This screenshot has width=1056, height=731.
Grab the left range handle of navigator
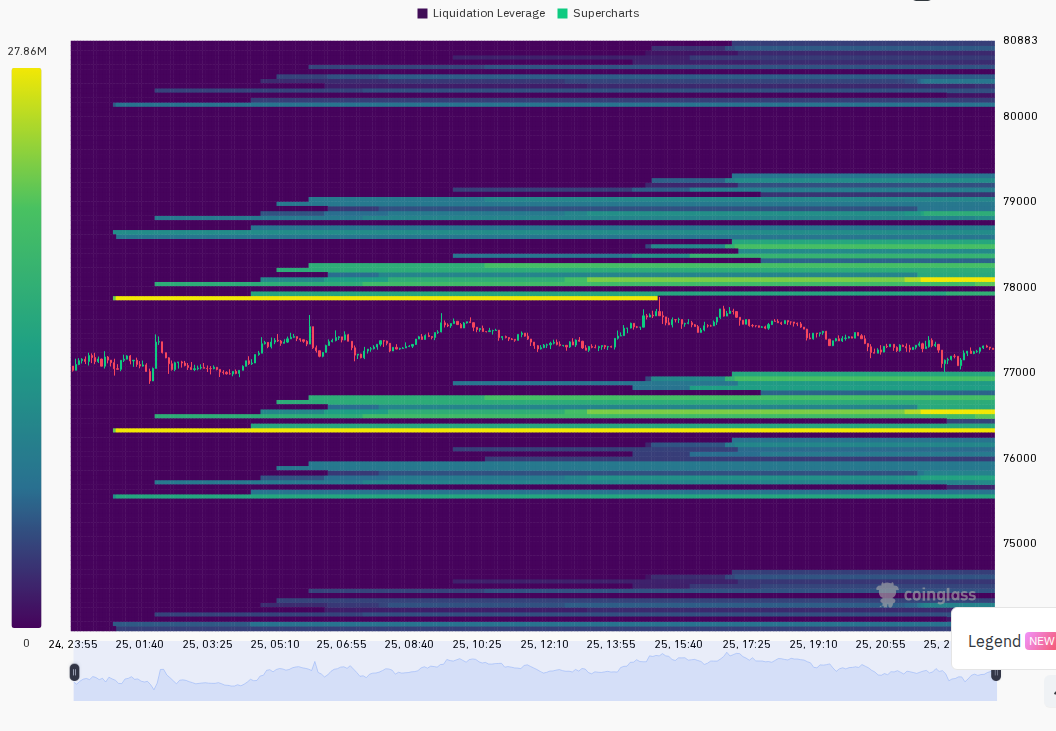point(74,672)
